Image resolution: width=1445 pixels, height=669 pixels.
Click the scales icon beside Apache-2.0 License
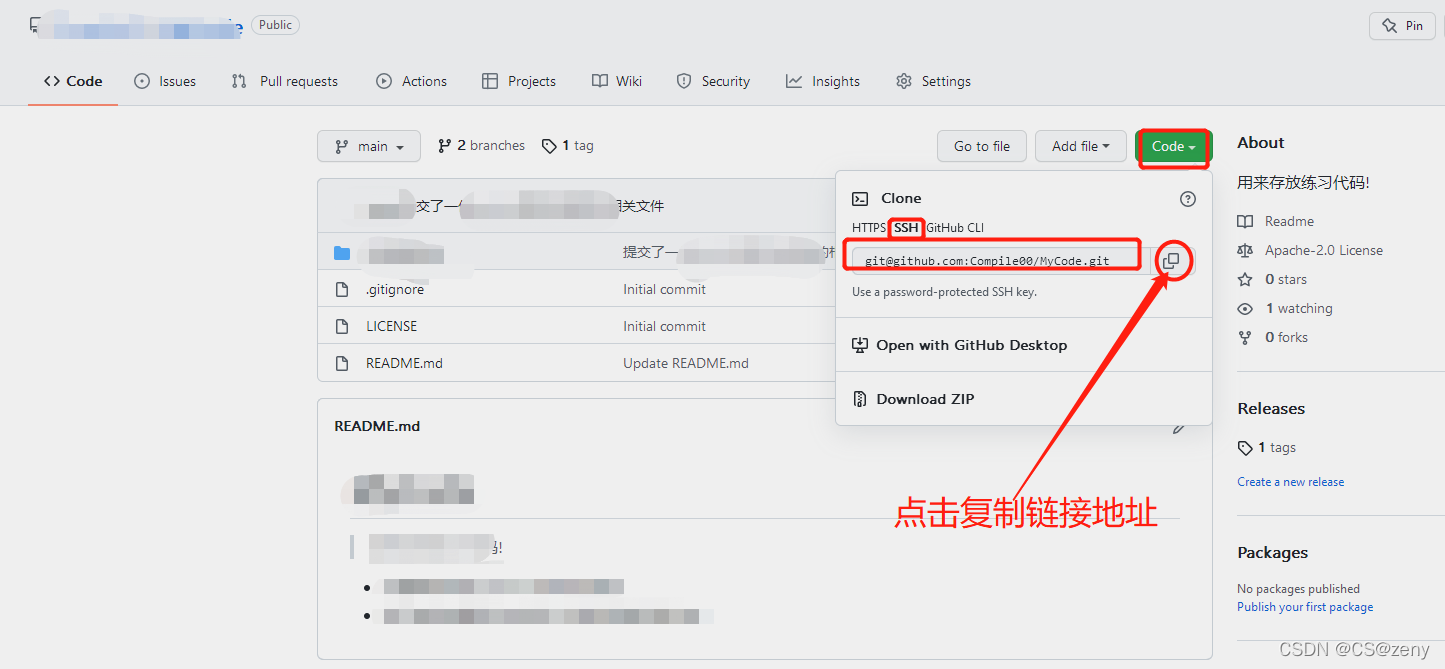click(1245, 250)
